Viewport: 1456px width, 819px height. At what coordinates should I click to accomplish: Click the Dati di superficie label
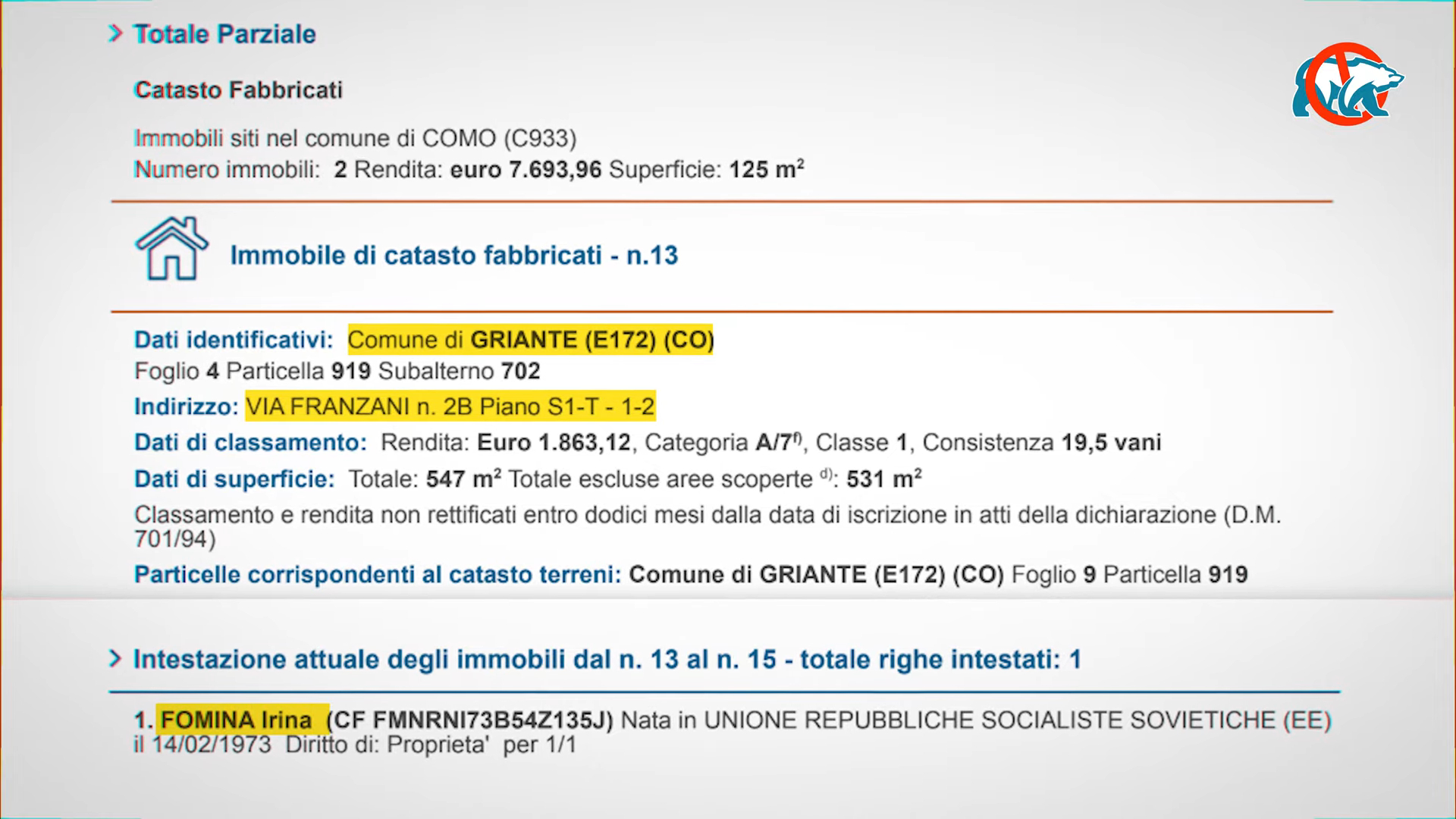point(234,479)
